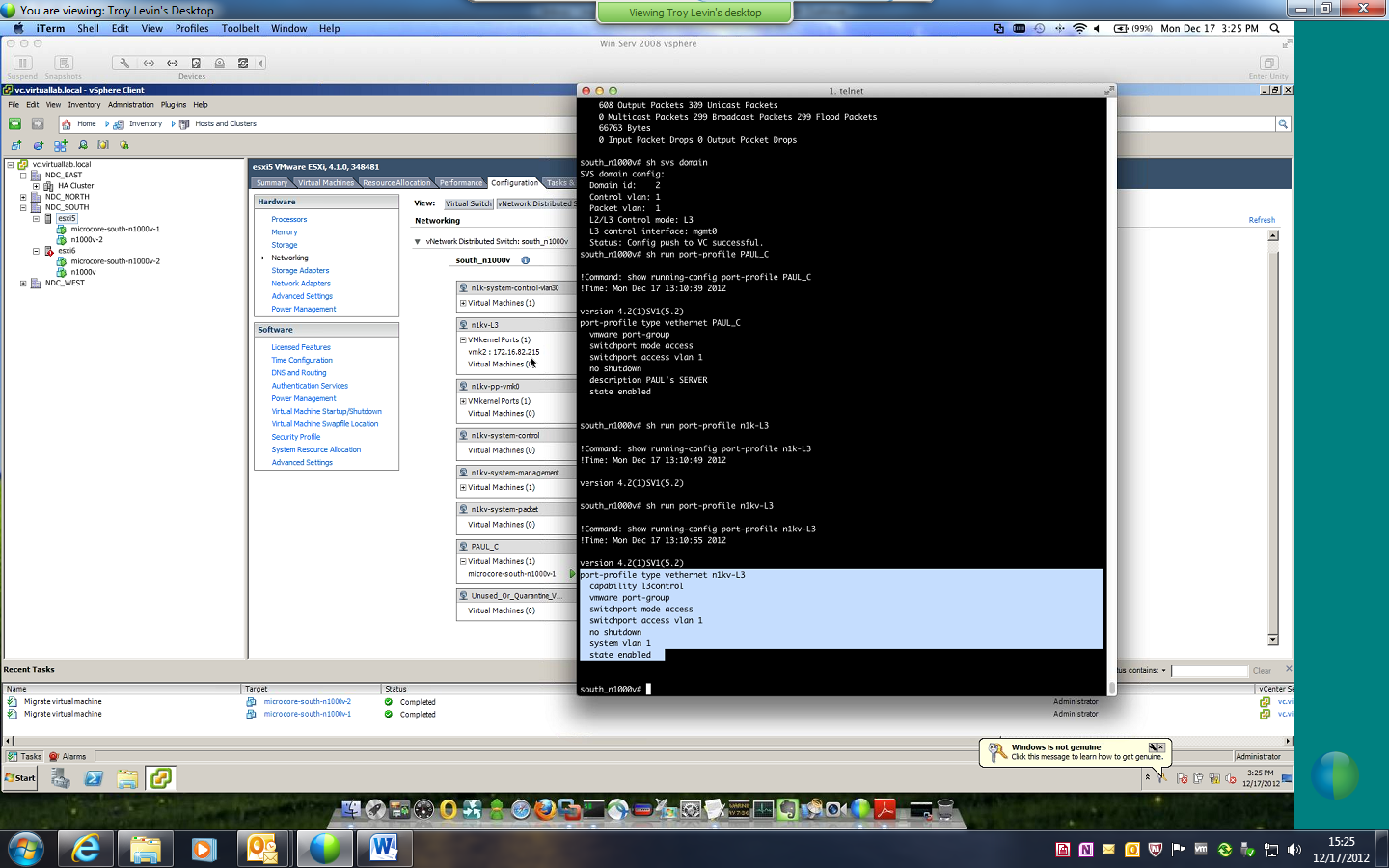Click the Alarms tab at vSphere bottom

[68, 757]
